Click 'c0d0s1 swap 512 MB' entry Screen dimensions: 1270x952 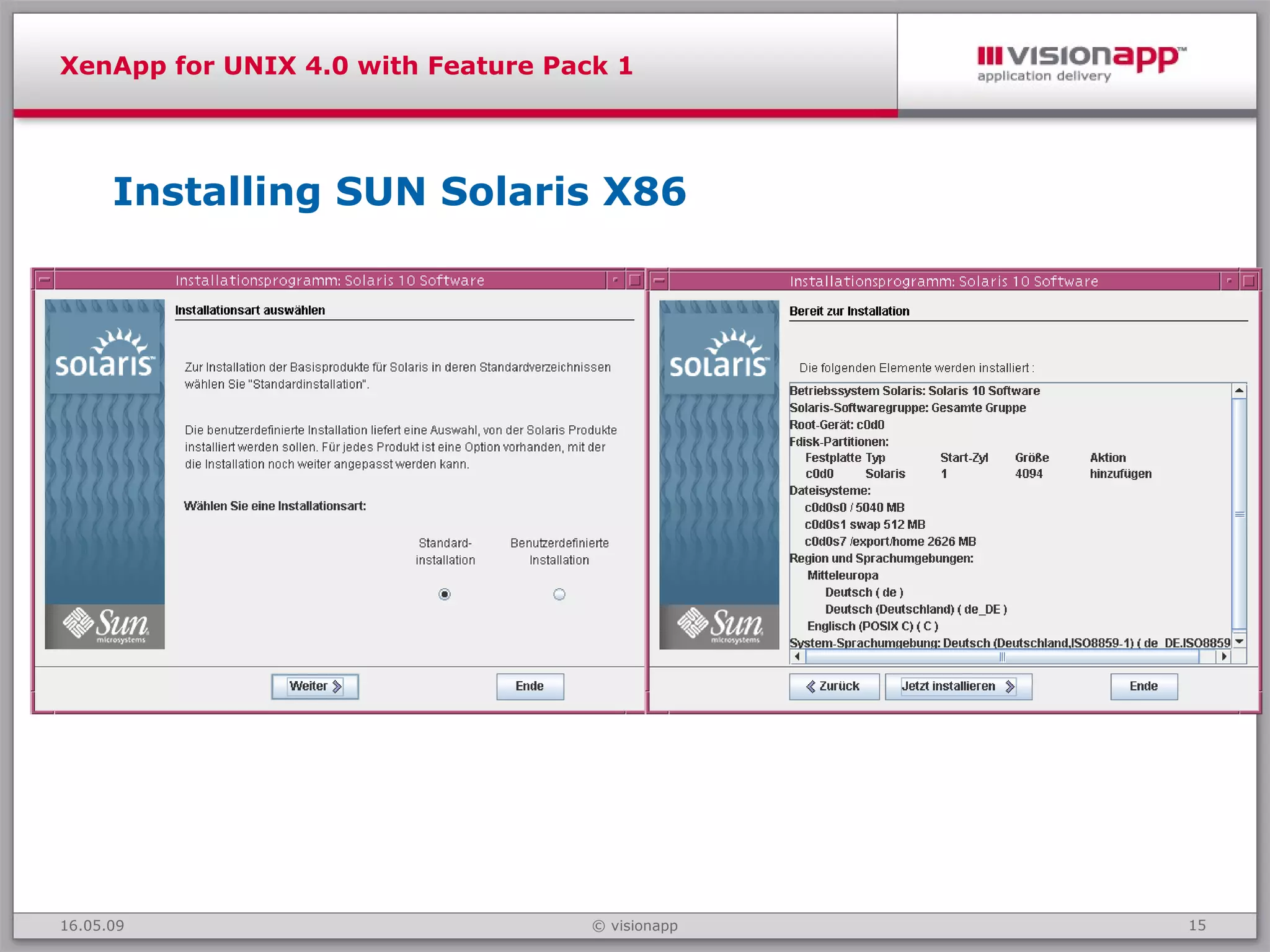[865, 525]
